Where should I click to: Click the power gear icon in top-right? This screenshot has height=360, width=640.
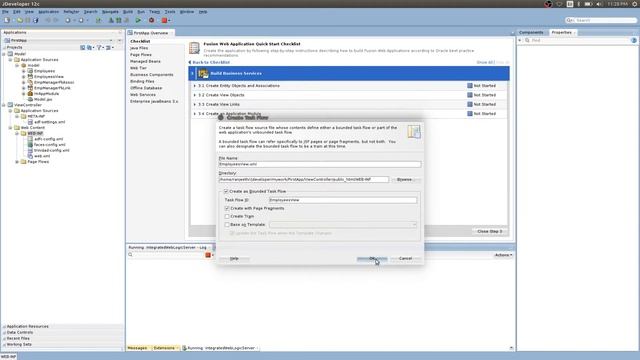(x=635, y=4)
